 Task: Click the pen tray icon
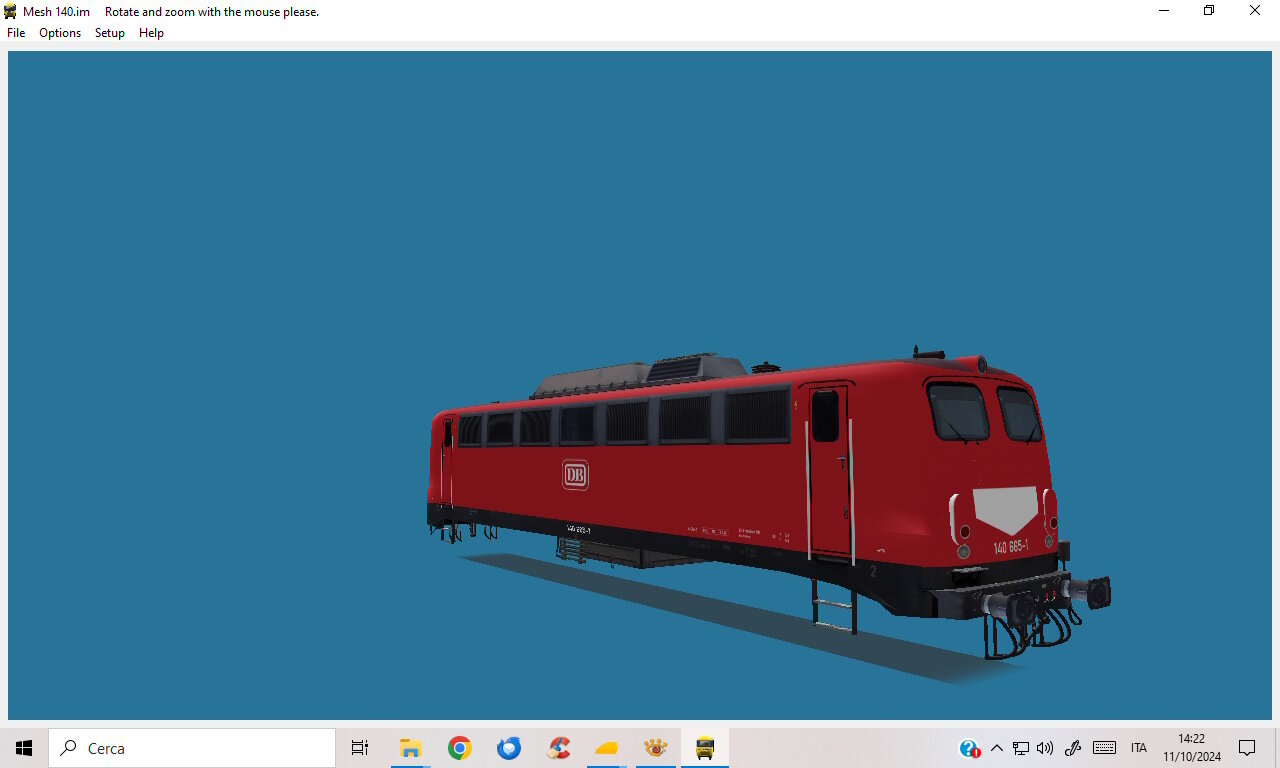click(1073, 748)
